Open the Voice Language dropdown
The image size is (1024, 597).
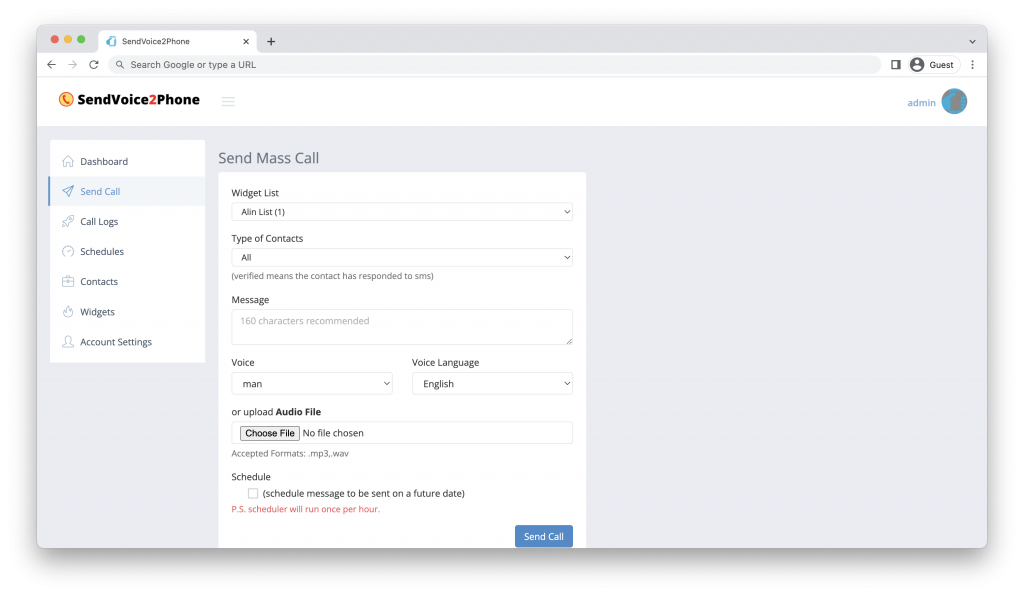pyautogui.click(x=492, y=383)
